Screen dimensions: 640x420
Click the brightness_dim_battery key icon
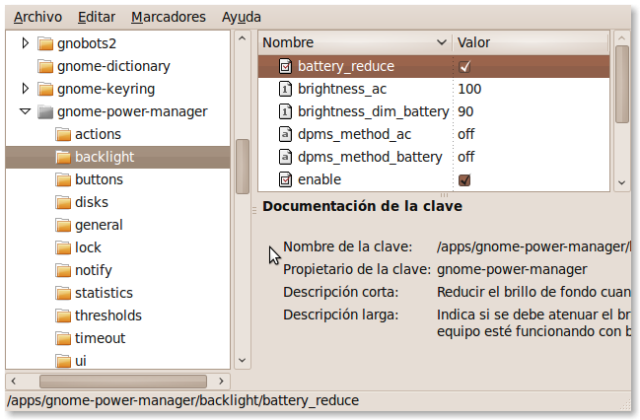[x=284, y=111]
